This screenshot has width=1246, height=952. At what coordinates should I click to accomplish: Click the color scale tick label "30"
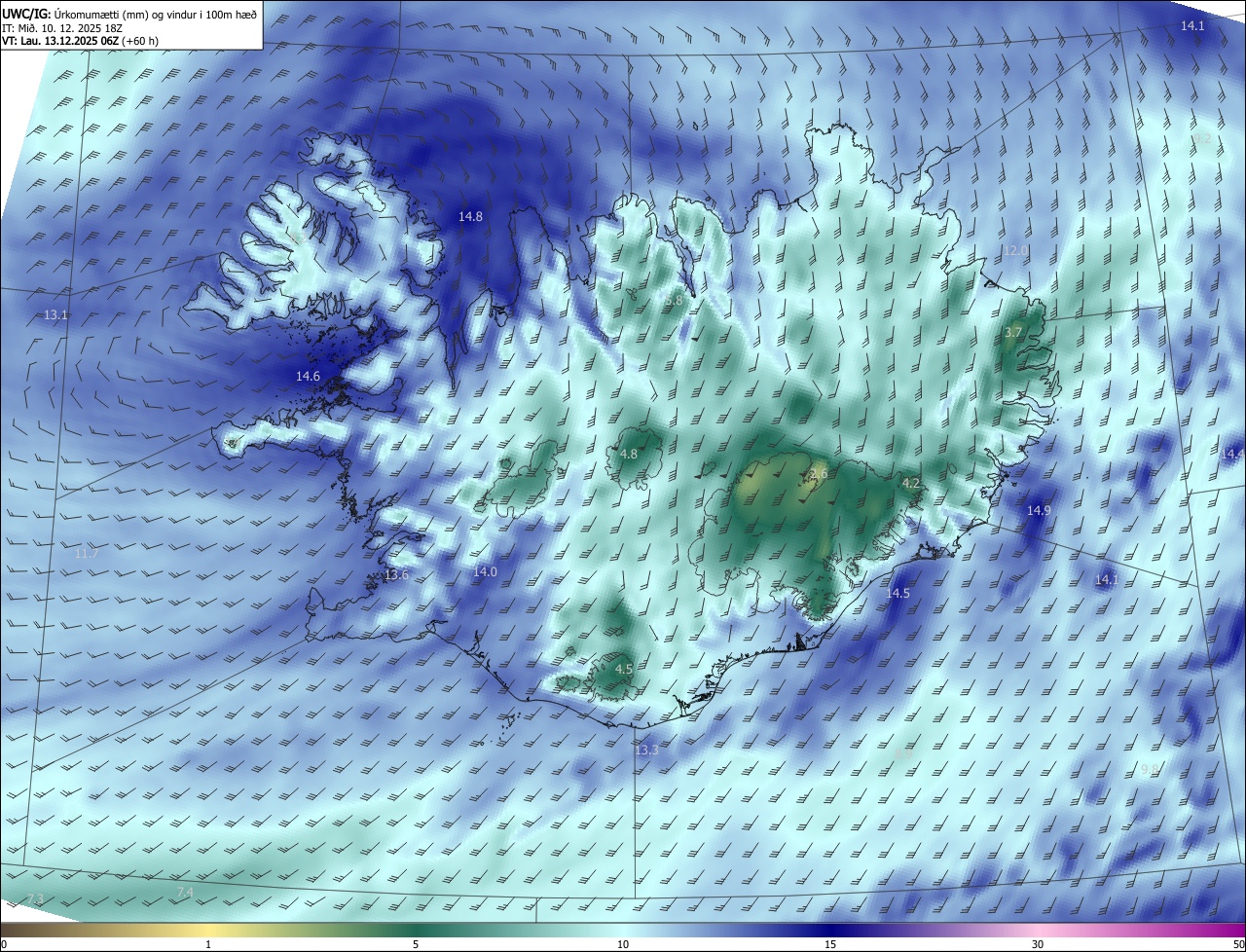pyautogui.click(x=1038, y=944)
